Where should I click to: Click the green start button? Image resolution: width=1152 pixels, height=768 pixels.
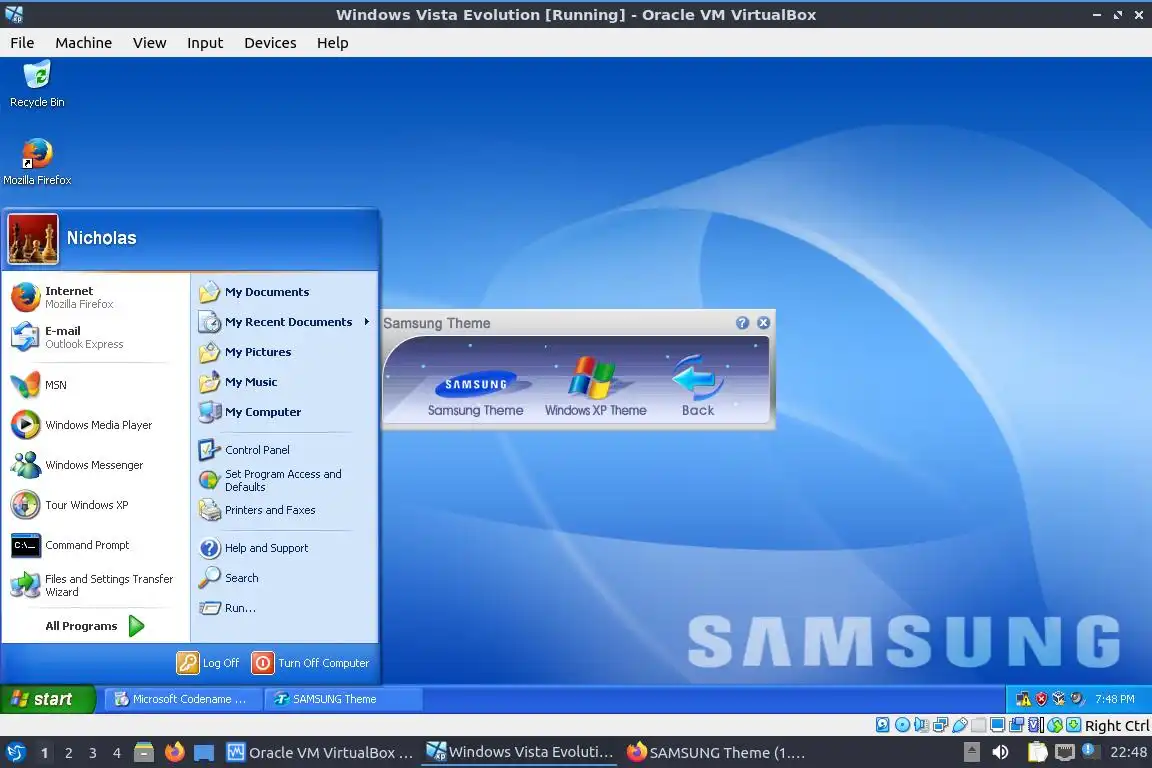click(x=48, y=699)
